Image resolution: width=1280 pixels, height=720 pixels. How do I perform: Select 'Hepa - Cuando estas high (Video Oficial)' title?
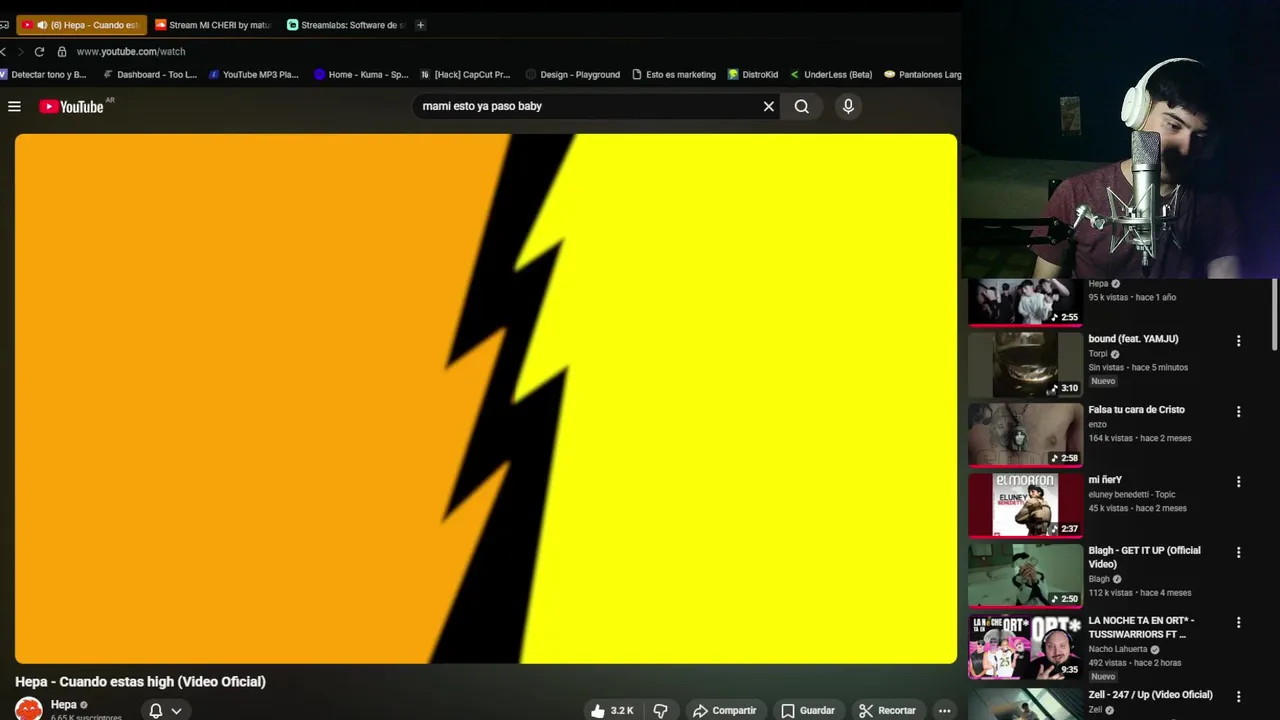[140, 682]
